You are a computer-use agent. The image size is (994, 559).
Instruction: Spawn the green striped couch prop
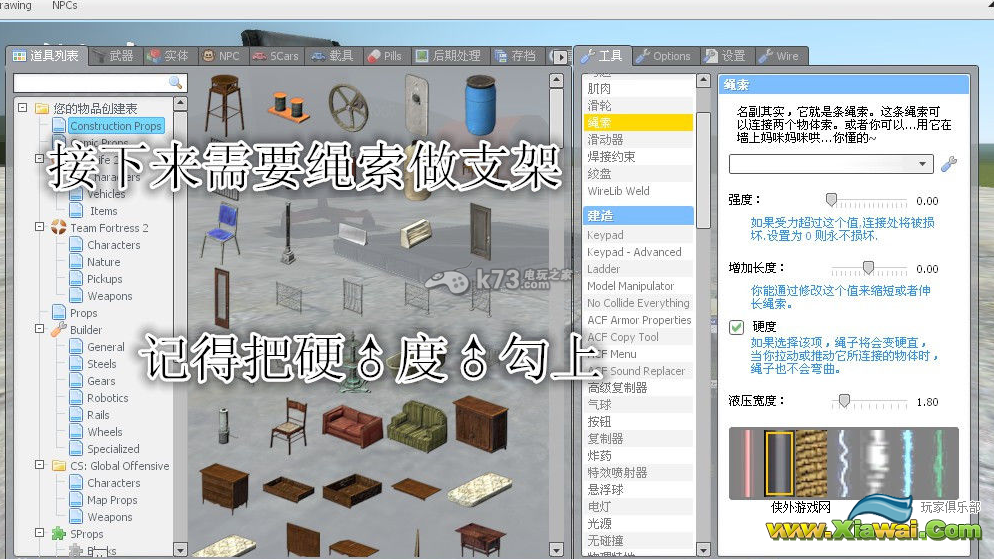[x=417, y=425]
